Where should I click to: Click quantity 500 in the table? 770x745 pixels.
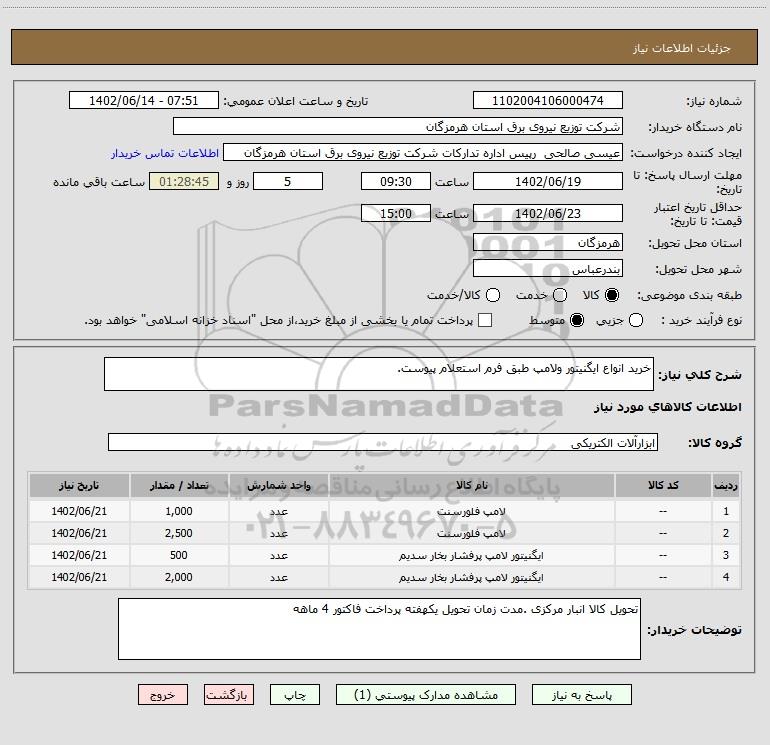(x=179, y=555)
